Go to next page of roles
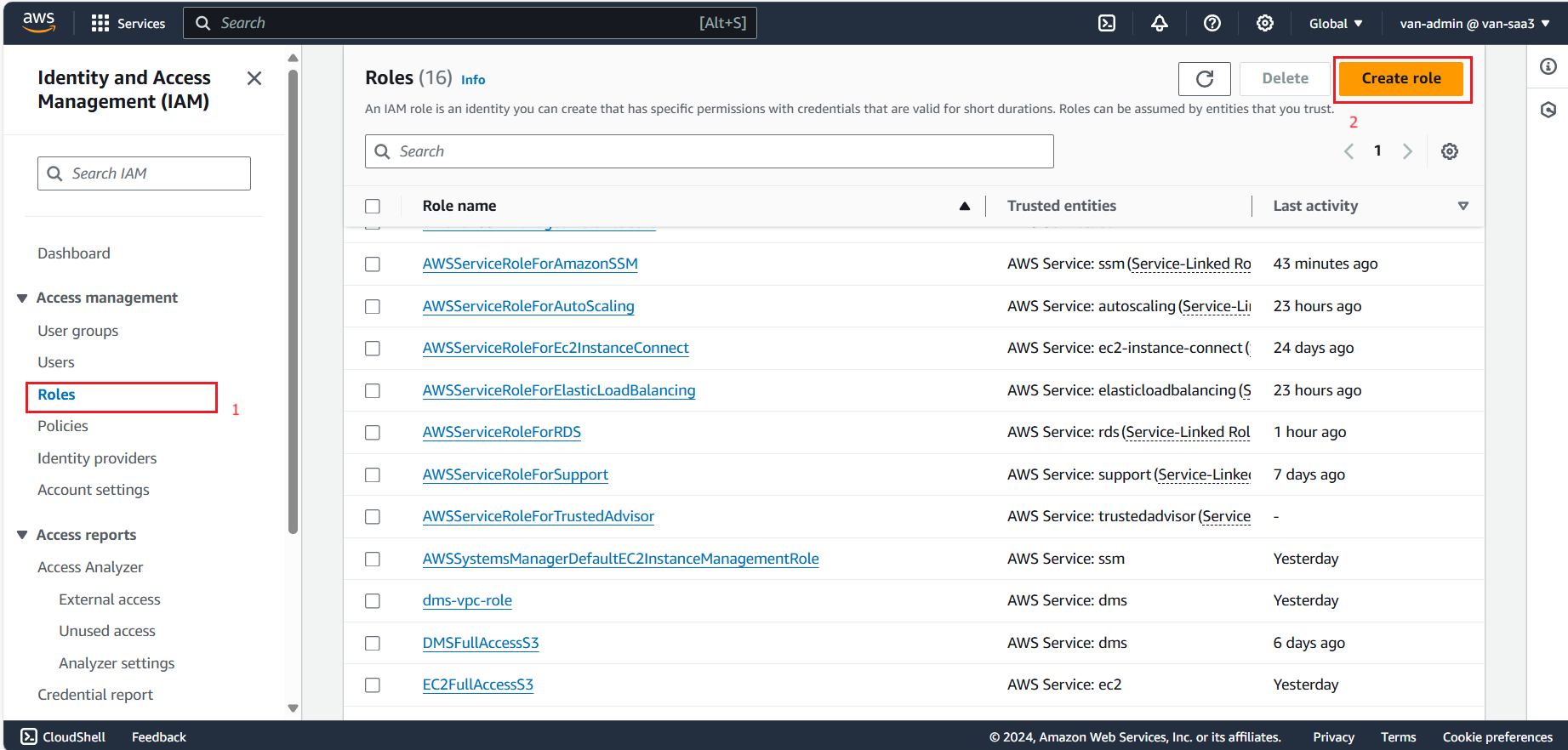This screenshot has height=750, width=1568. coord(1407,151)
